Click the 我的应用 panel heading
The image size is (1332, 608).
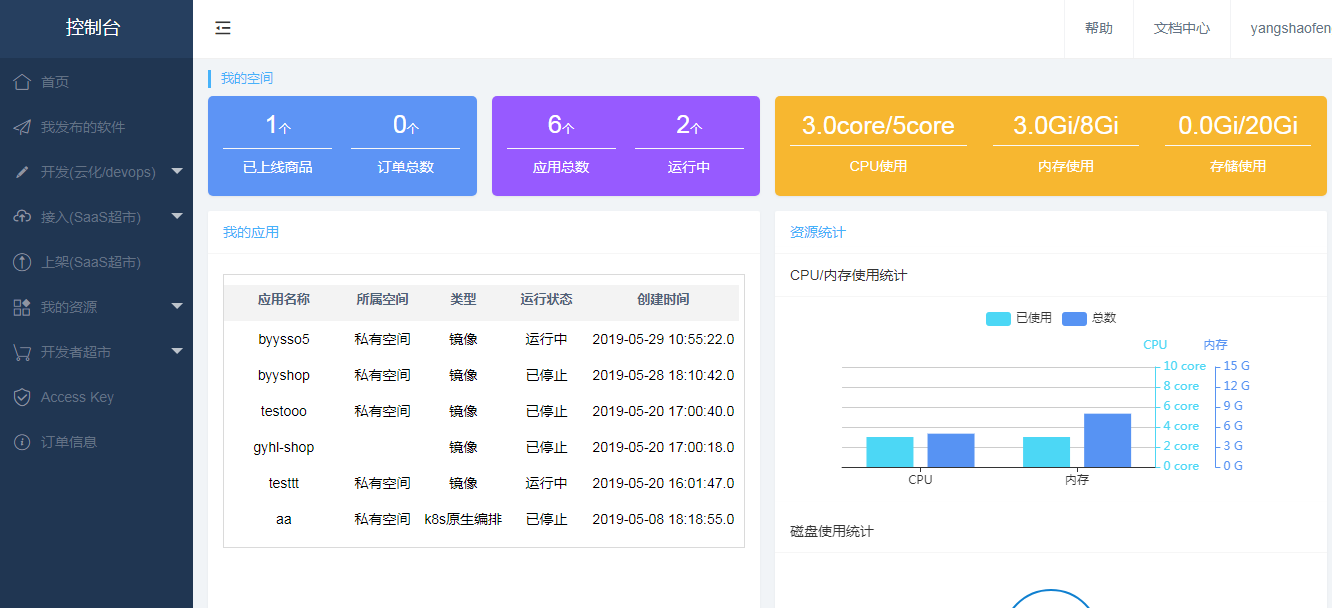tap(251, 232)
